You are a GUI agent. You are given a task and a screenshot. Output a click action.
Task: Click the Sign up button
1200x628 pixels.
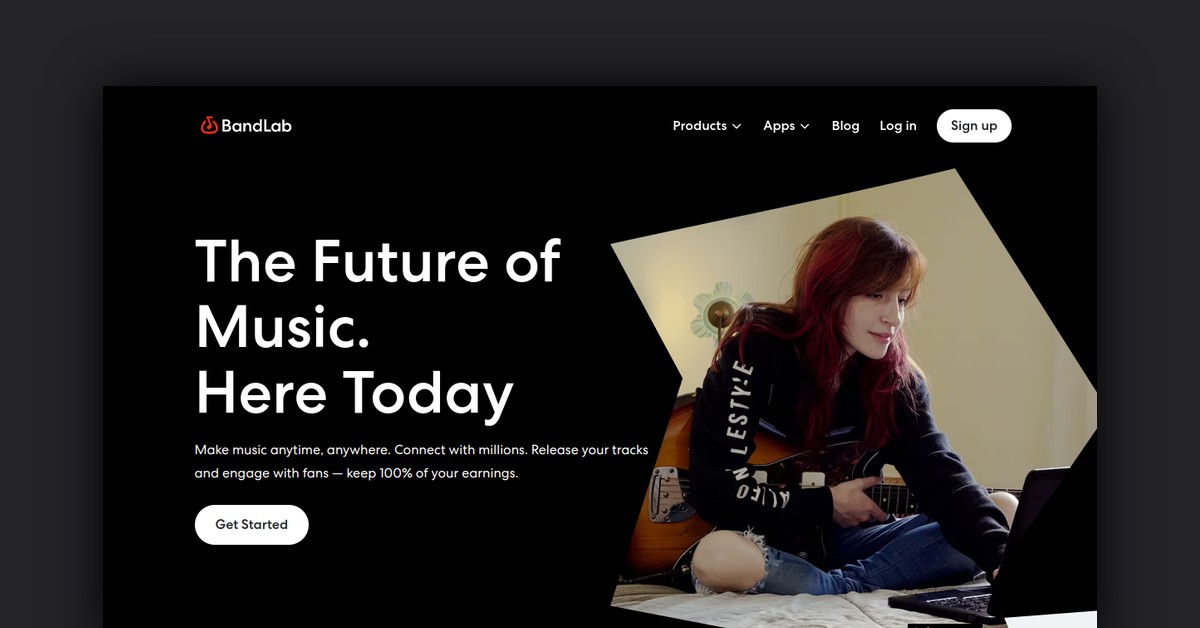point(974,126)
